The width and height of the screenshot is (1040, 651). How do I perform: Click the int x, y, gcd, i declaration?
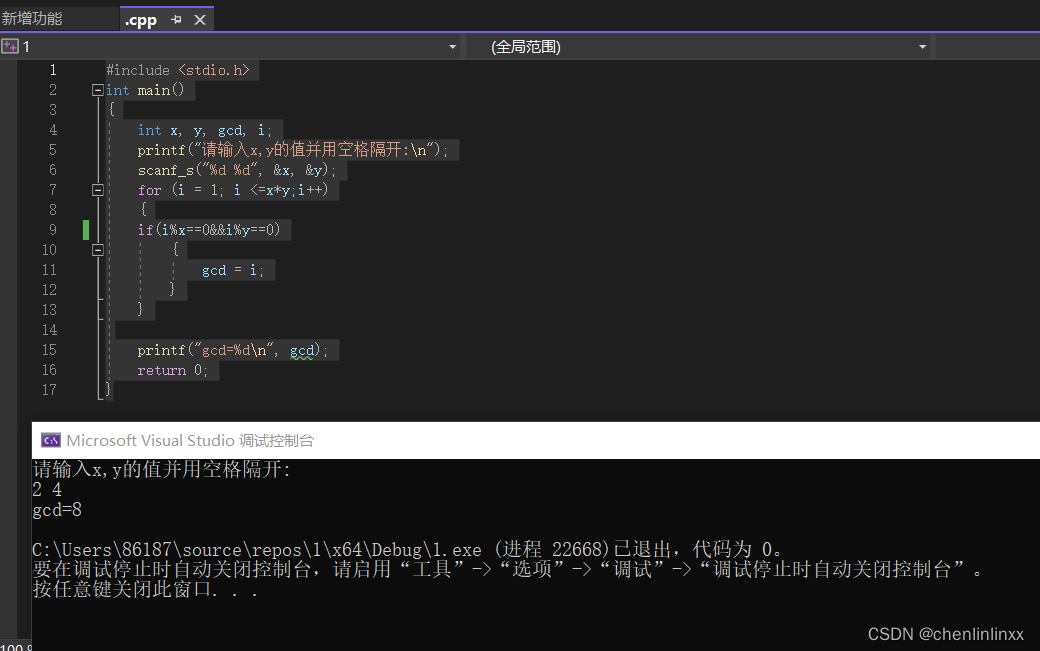[204, 131]
